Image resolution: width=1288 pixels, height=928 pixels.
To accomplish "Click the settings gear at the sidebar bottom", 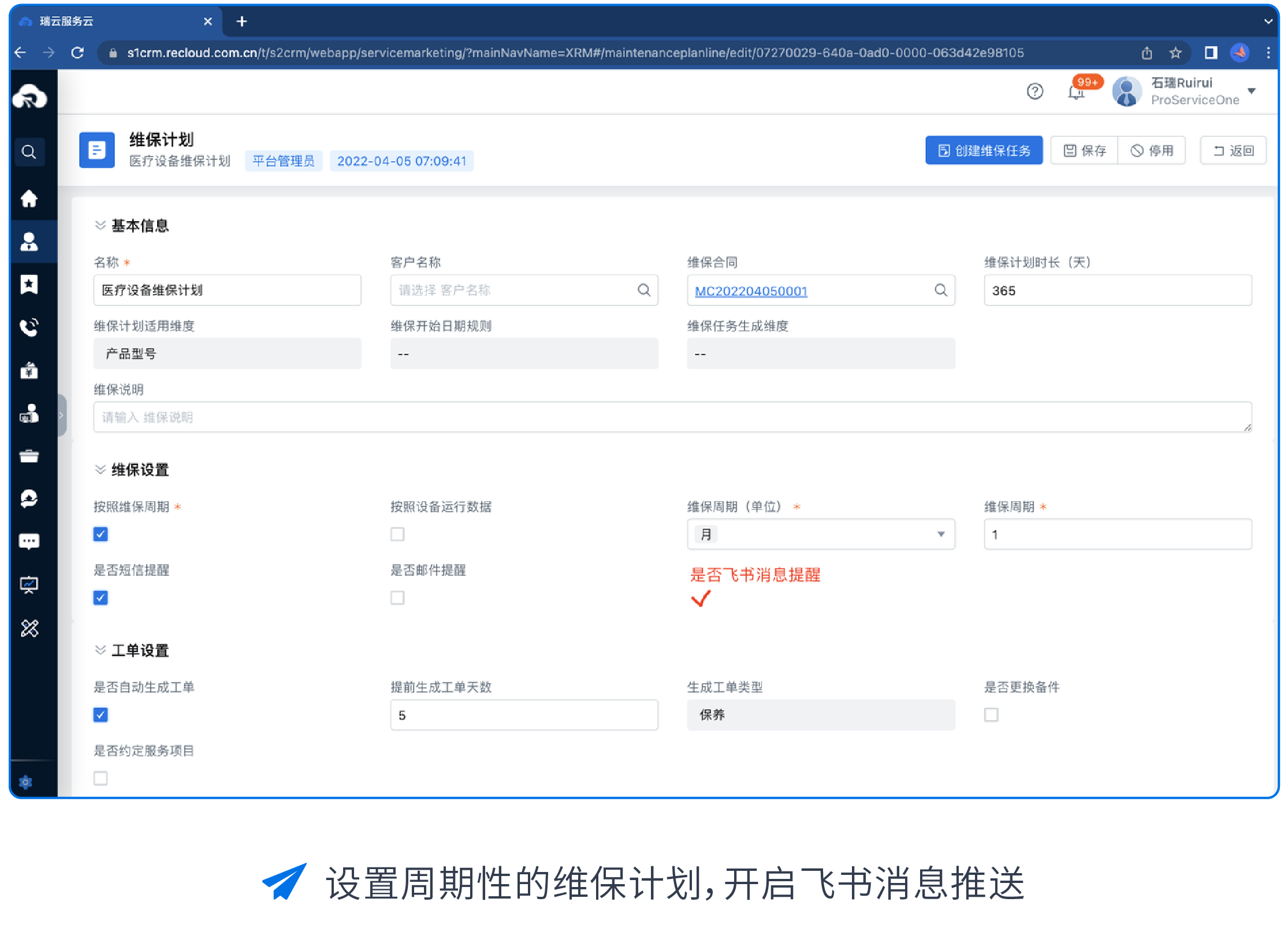I will point(25,782).
